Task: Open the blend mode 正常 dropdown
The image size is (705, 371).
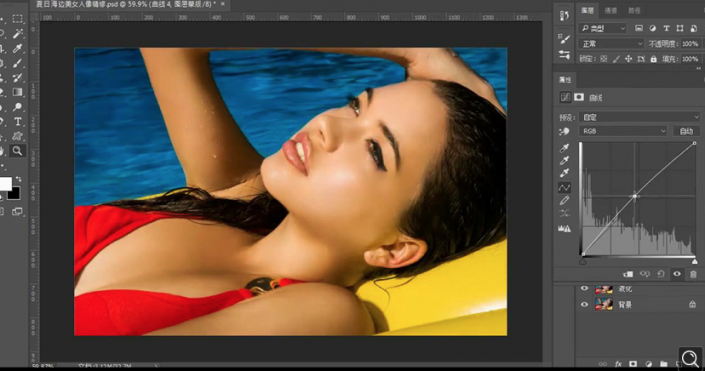Action: coord(611,44)
